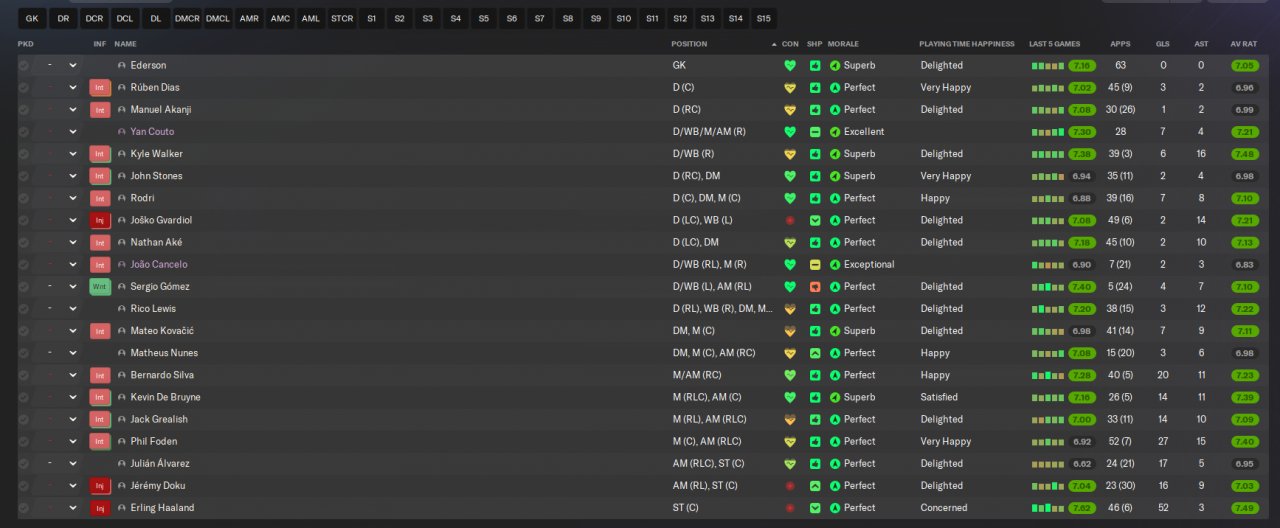The image size is (1280, 528).
Task: Select the GK position slot
Action: click(33, 18)
